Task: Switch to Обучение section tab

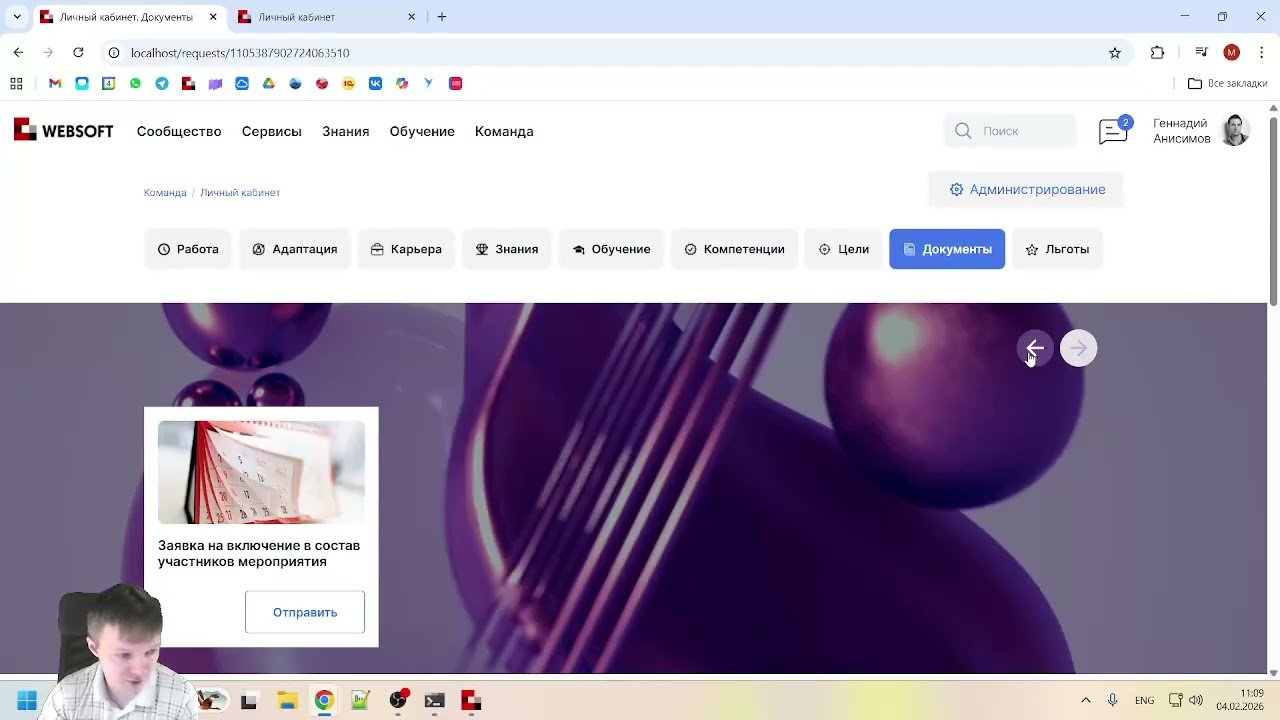Action: tap(611, 249)
